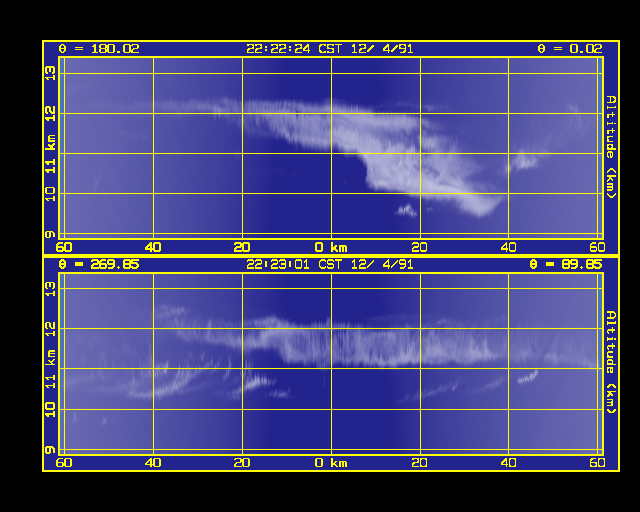The height and width of the screenshot is (512, 640).
Task: Click the "22:22:24 CST 12/ 4/91" timestamp
Action: point(330,49)
